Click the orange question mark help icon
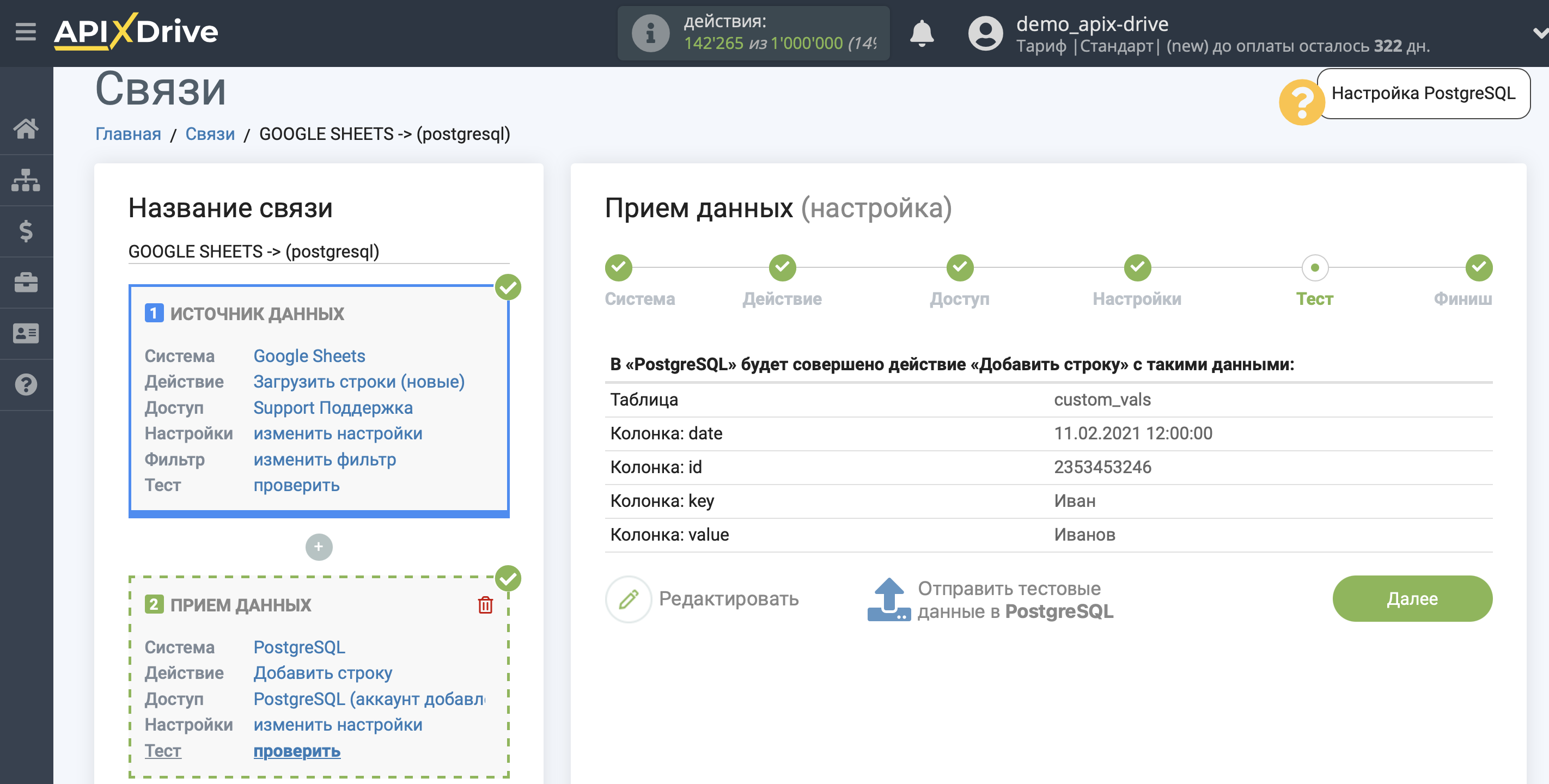Viewport: 1549px width, 784px height. (x=1301, y=102)
